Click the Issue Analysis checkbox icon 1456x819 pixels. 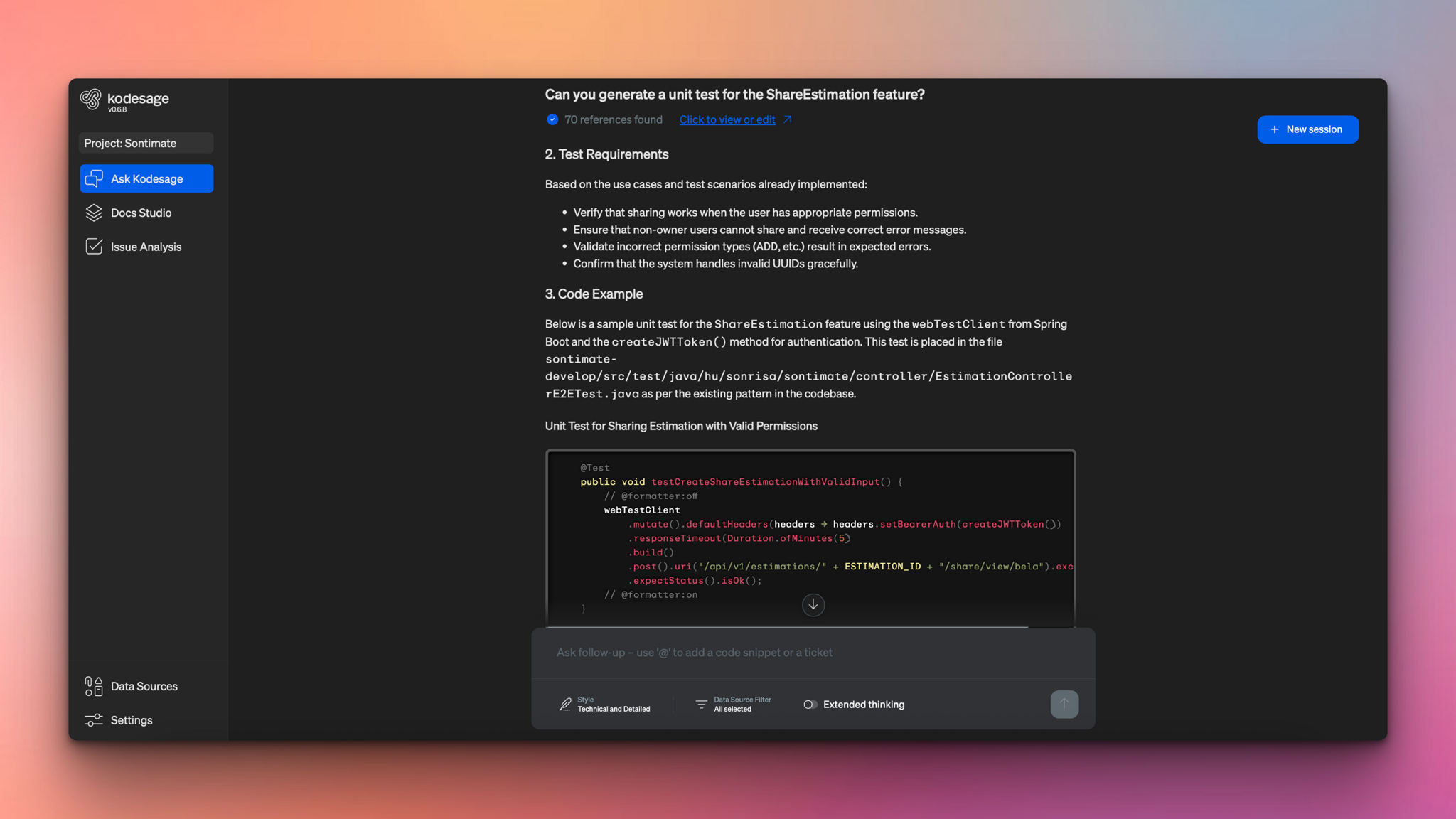[94, 247]
